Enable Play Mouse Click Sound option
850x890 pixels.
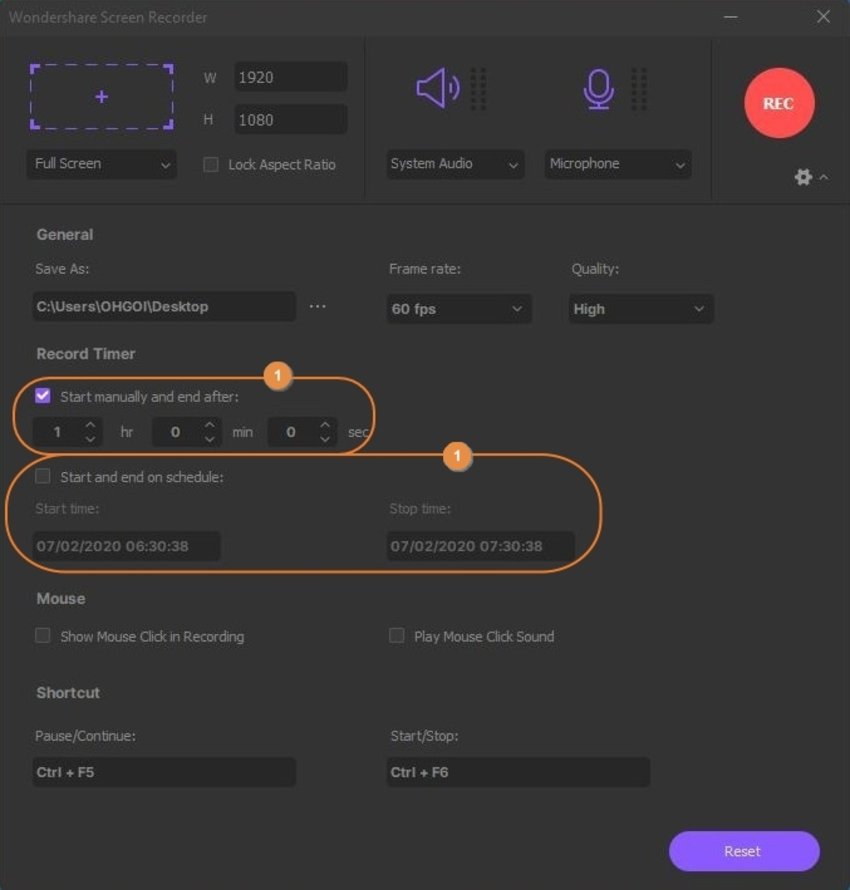[397, 636]
